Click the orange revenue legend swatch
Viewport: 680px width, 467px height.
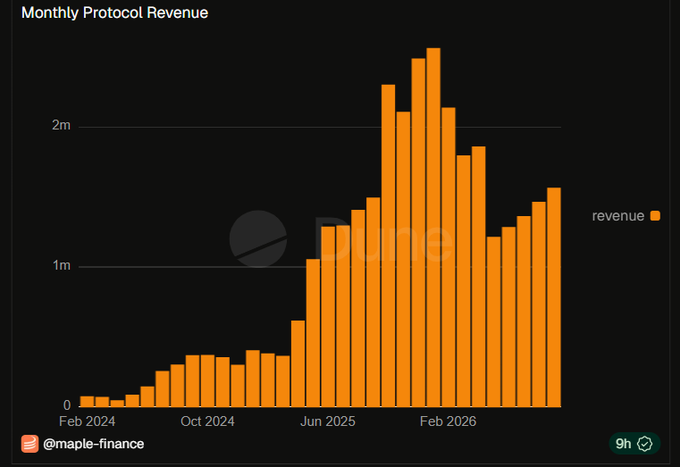(655, 216)
